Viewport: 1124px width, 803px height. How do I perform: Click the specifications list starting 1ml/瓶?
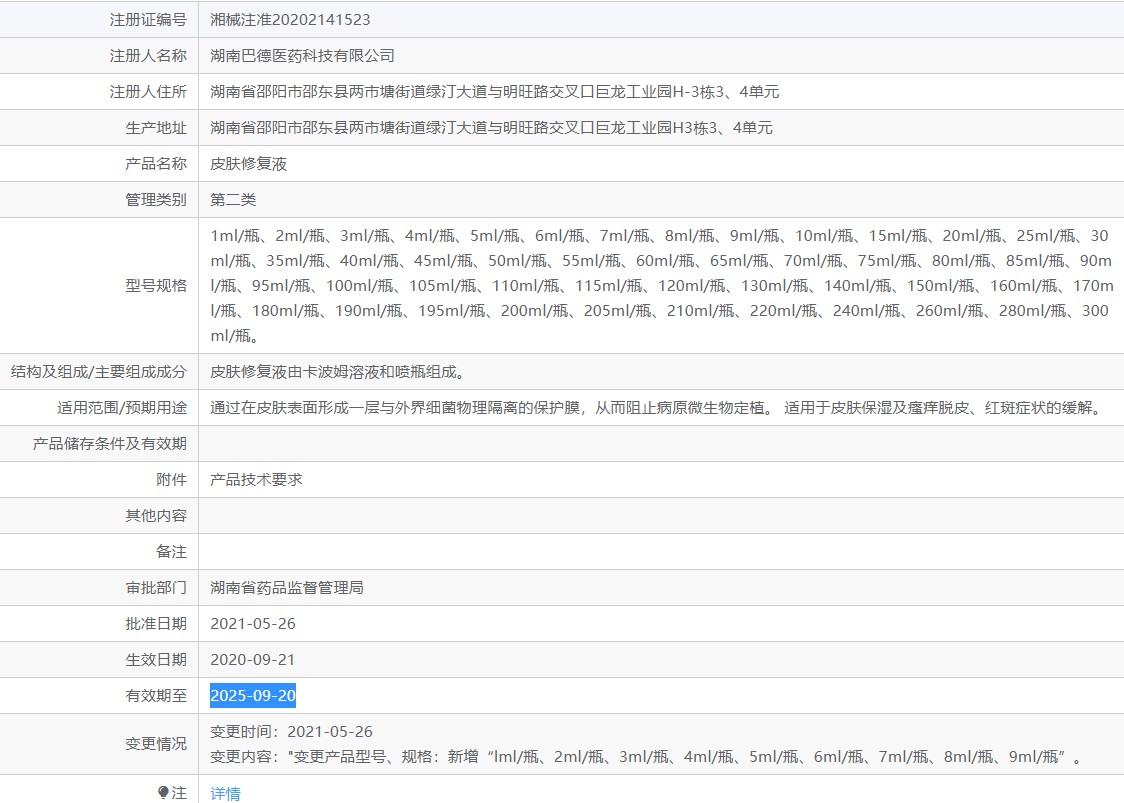pyautogui.click(x=662, y=285)
